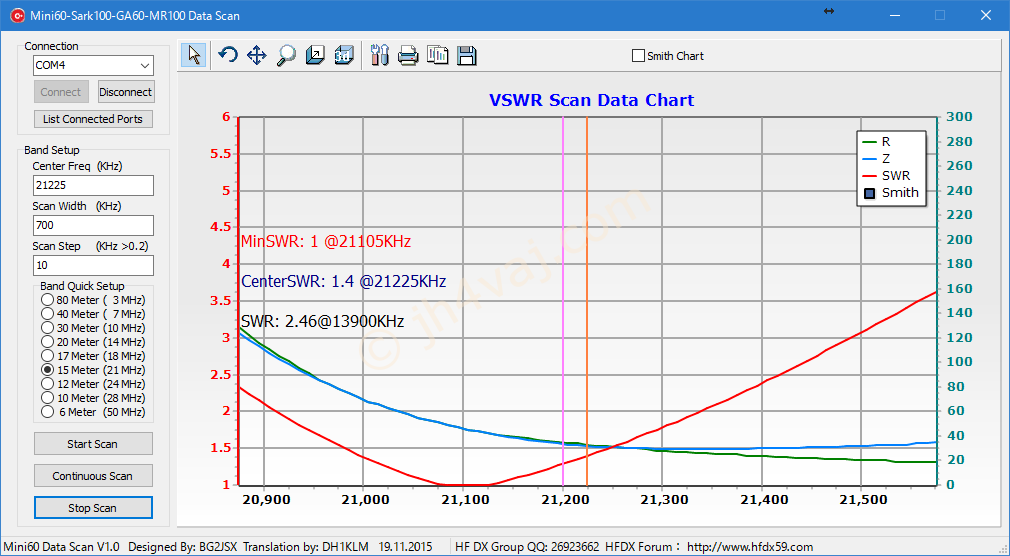Screen dimensions: 1010x556
Task: Select the zoom magnifier tool
Action: tap(286, 55)
